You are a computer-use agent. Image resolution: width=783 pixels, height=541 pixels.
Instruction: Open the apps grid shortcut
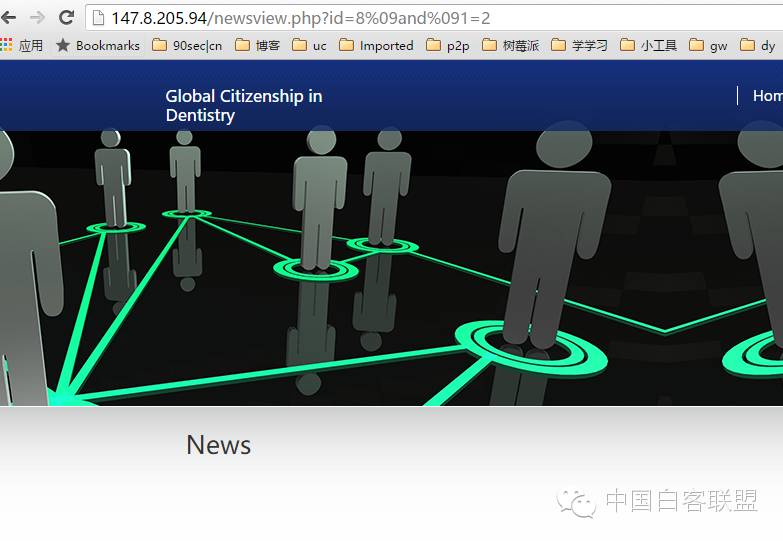[x=21, y=45]
